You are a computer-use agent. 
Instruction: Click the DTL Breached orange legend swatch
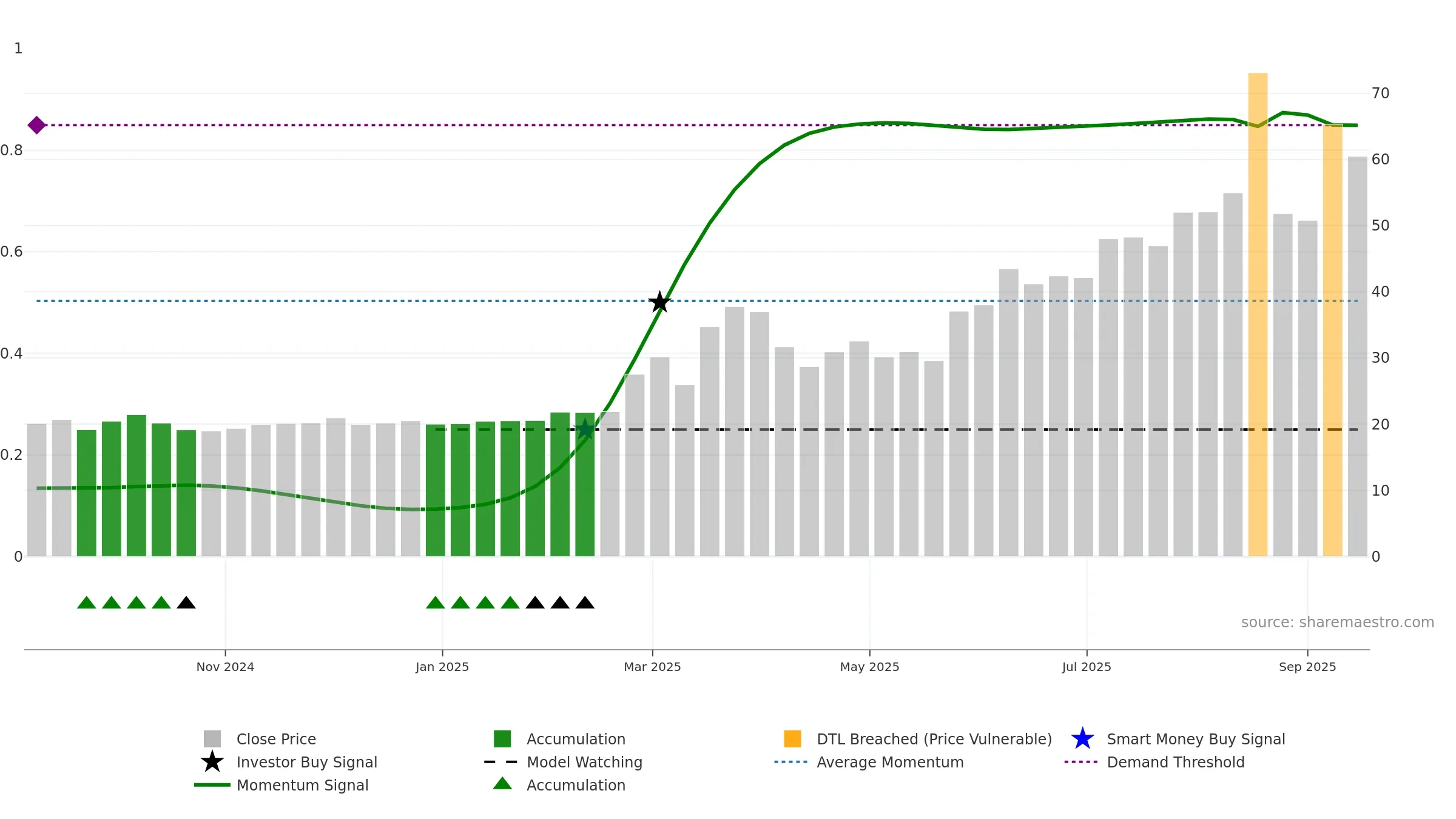click(x=792, y=739)
